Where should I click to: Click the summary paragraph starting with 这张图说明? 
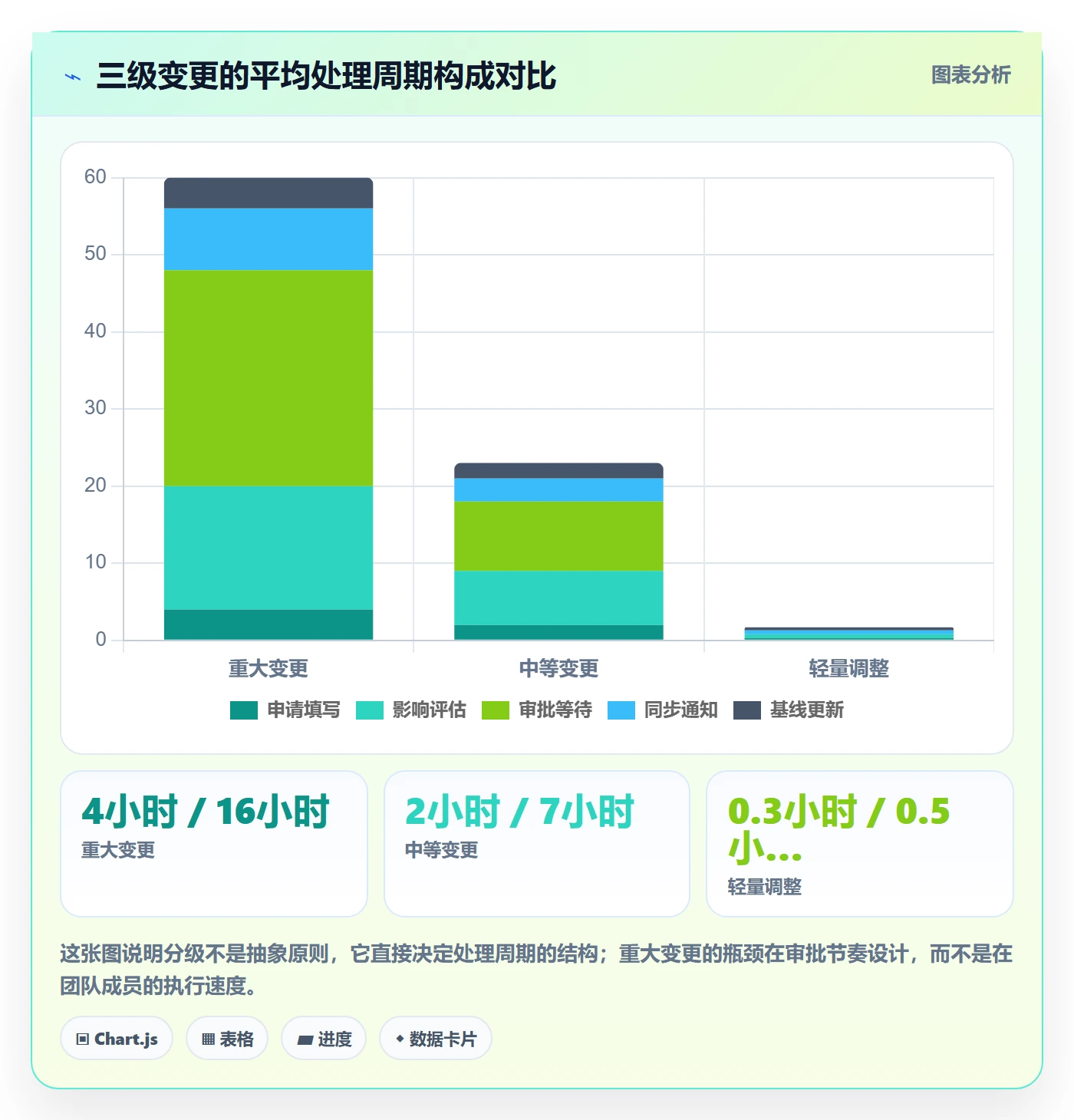pos(536,970)
